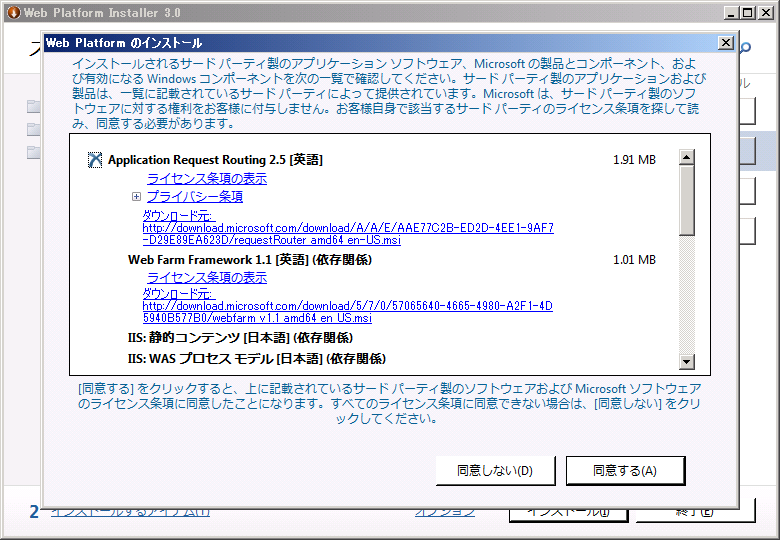Select IIS: 静的コンテンツ [日本語] (依存関係) entry
This screenshot has width=780, height=540.
pyautogui.click(x=240, y=338)
